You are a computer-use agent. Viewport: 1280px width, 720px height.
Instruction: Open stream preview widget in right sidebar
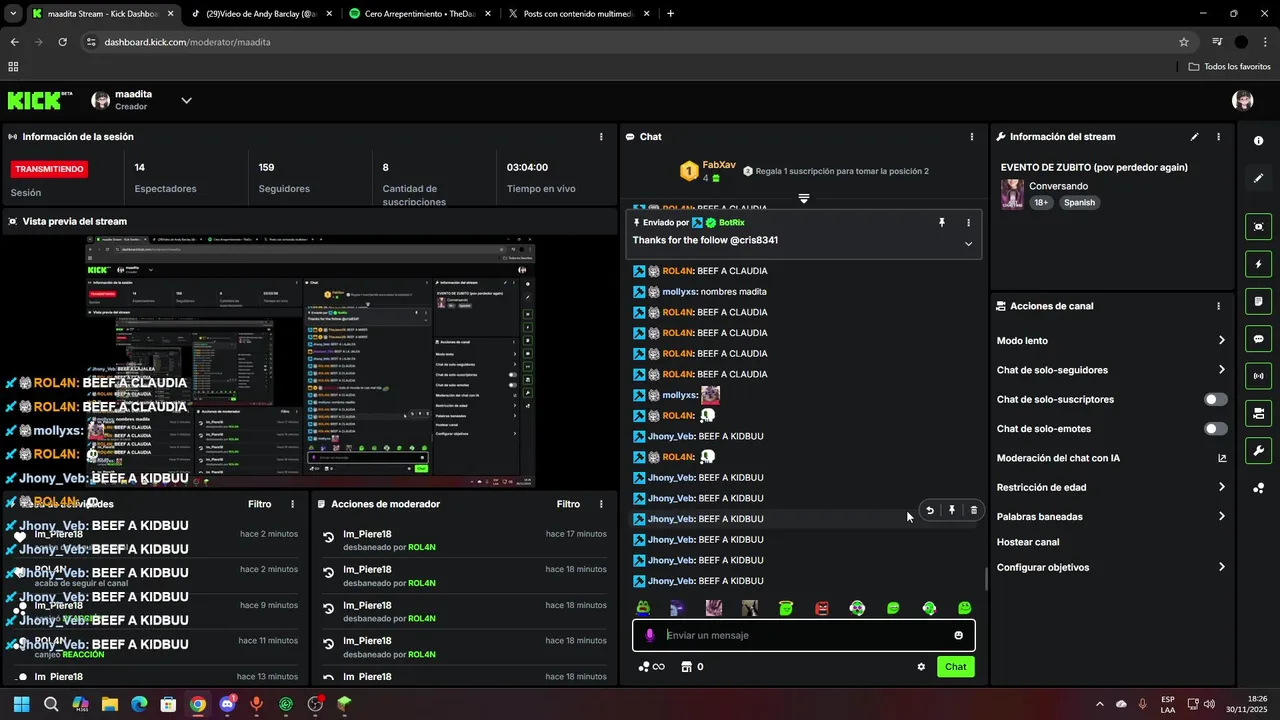pyautogui.click(x=1258, y=227)
